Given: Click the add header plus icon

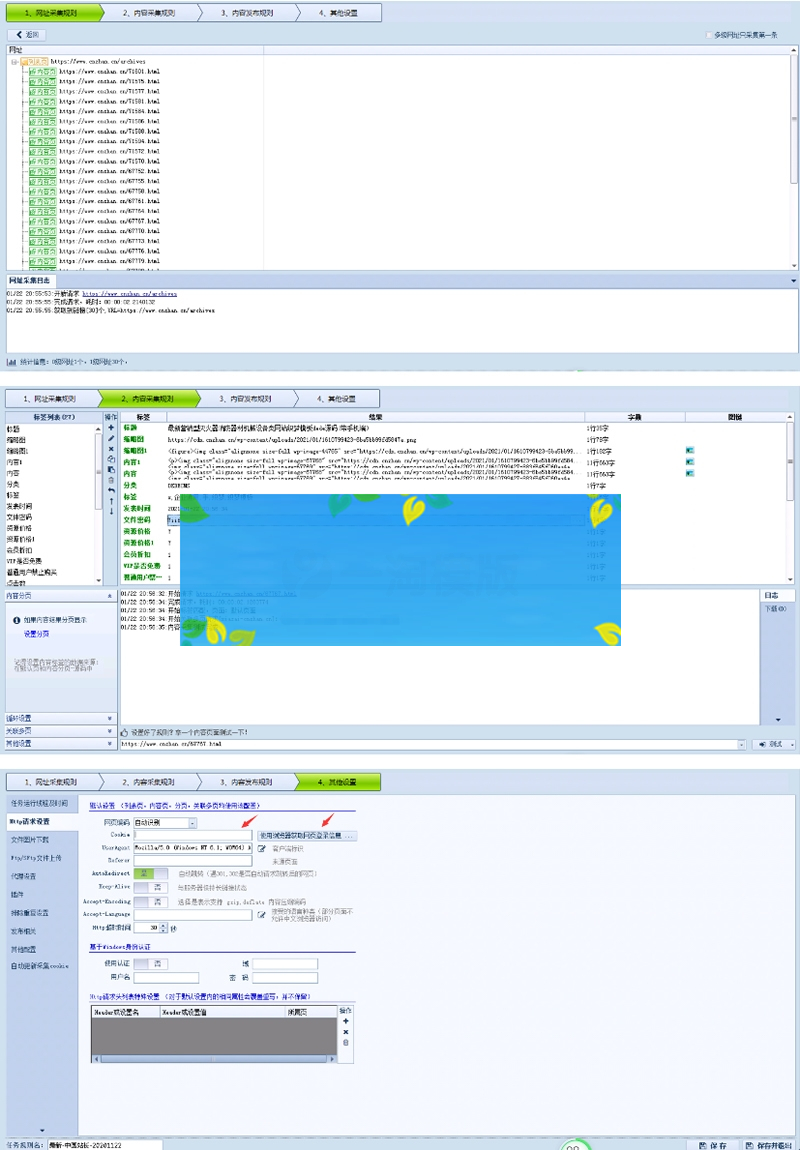Looking at the screenshot, I should coord(346,1021).
